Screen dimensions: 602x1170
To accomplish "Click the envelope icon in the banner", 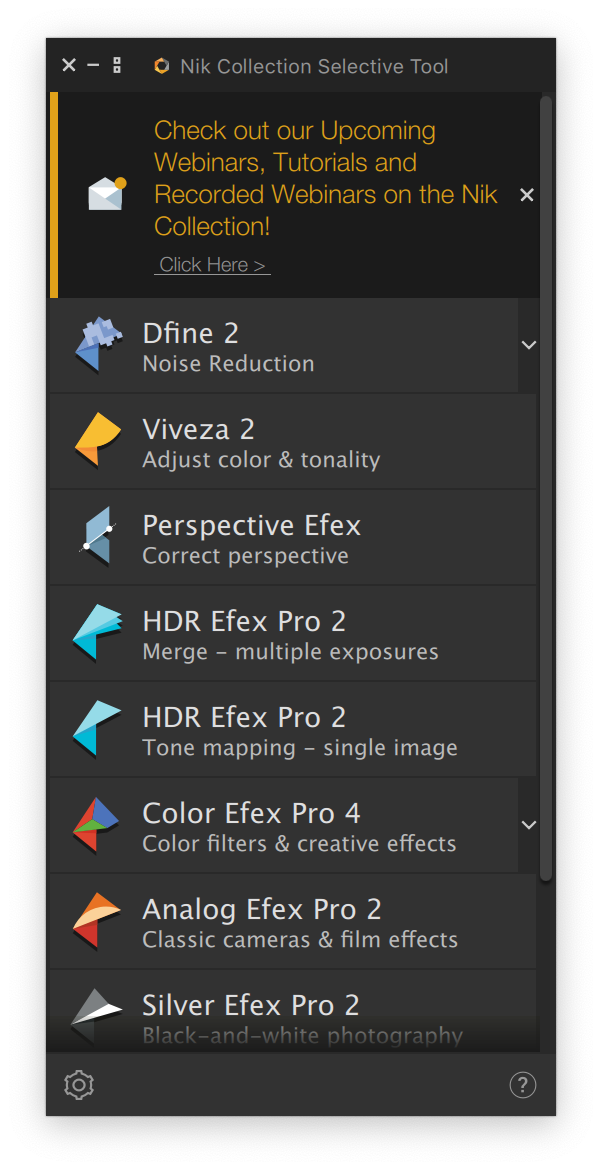I will 106,195.
